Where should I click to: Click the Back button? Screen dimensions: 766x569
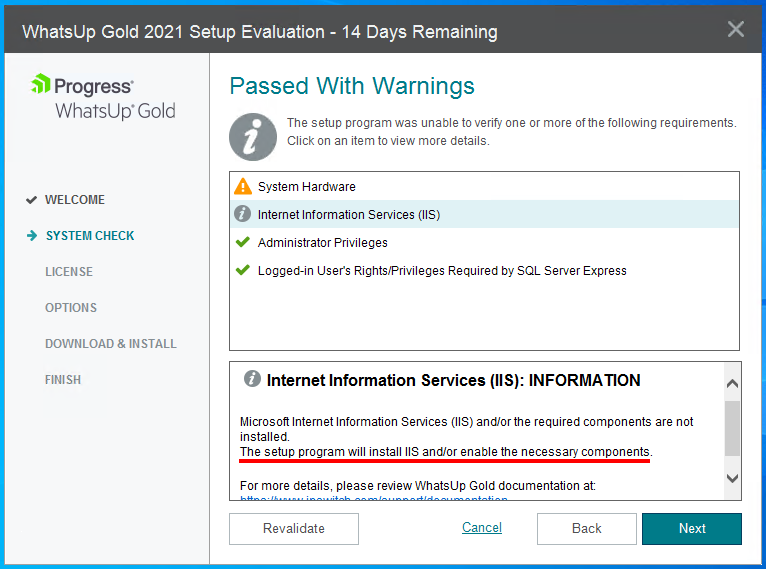click(587, 528)
